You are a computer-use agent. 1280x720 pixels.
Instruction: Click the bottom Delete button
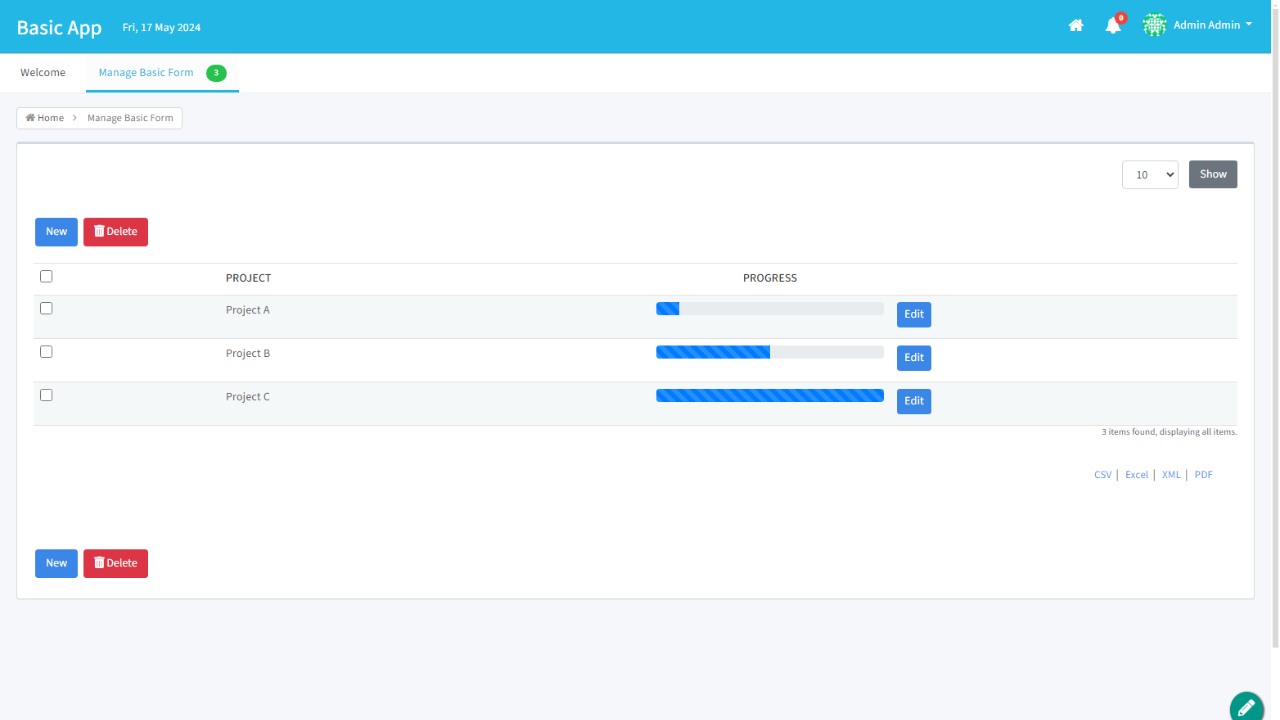coord(115,563)
